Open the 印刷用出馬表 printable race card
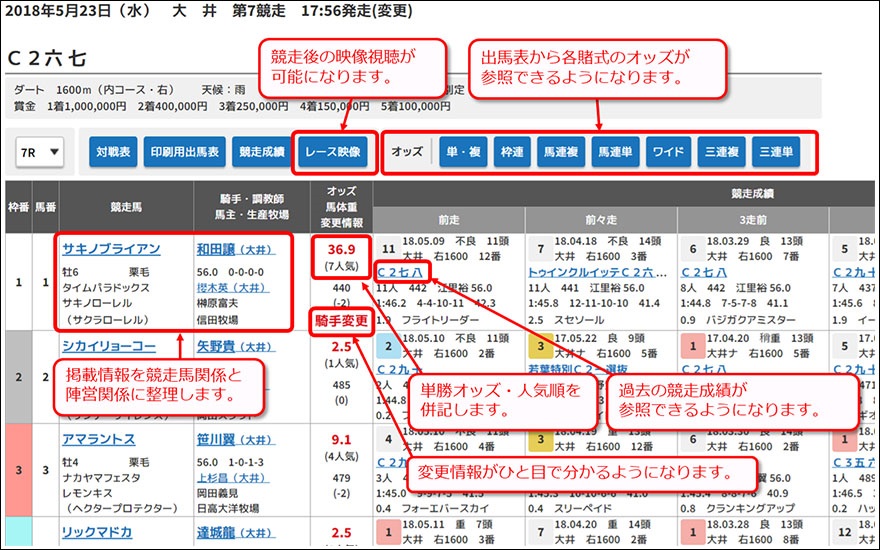Screen dimensions: 880x550 pos(186,152)
